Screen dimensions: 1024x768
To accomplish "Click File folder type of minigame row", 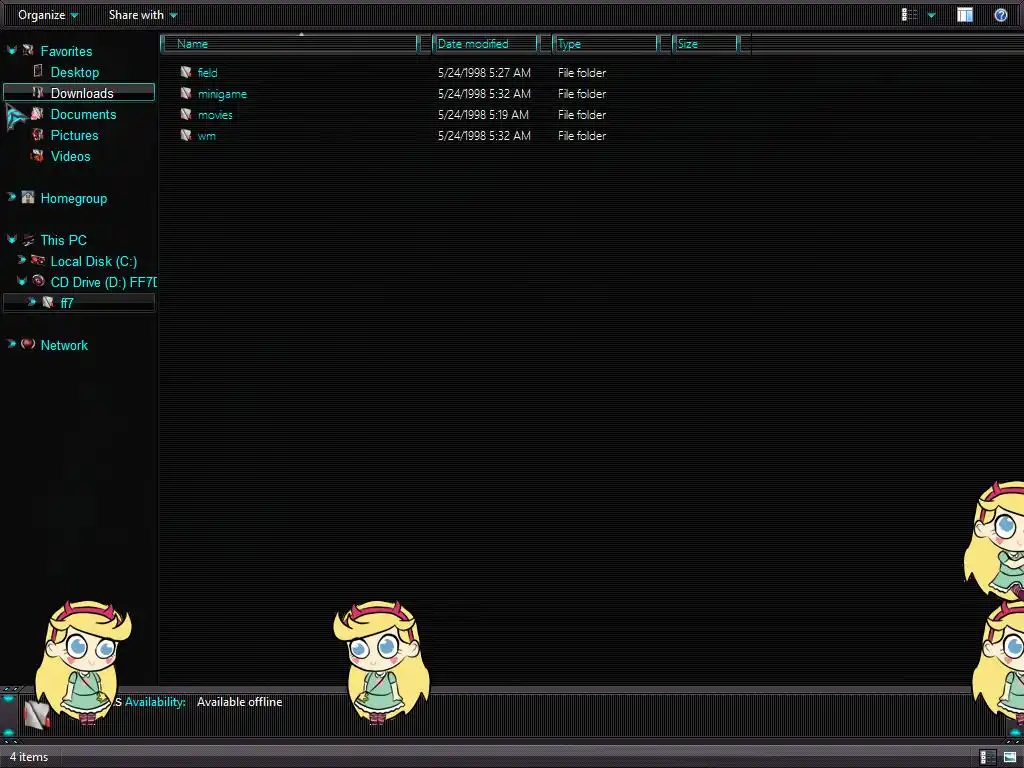I will coord(582,93).
